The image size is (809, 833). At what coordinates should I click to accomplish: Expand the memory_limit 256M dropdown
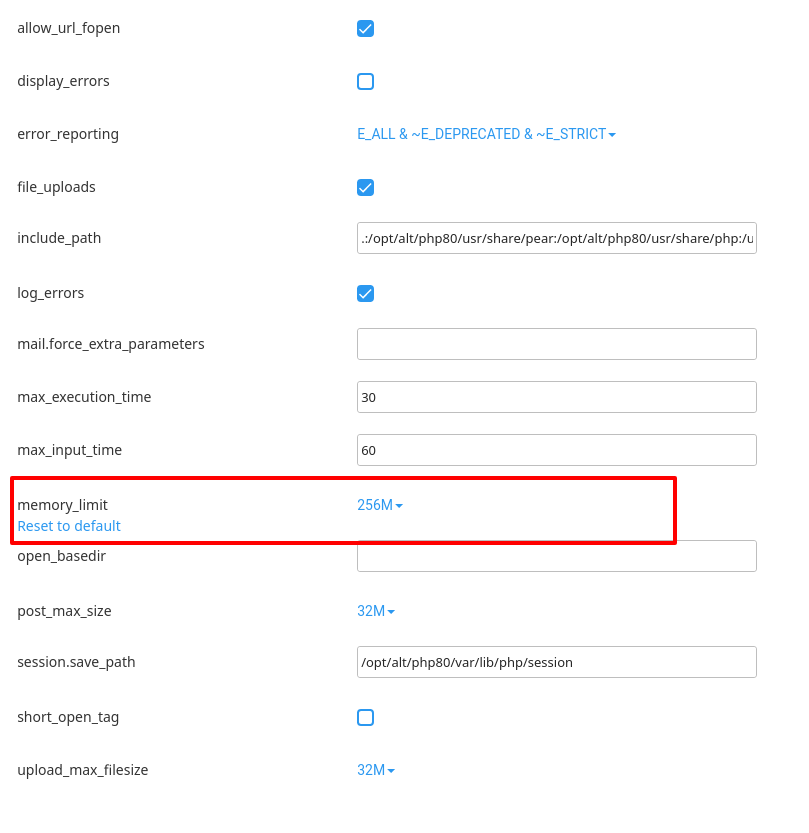click(380, 505)
